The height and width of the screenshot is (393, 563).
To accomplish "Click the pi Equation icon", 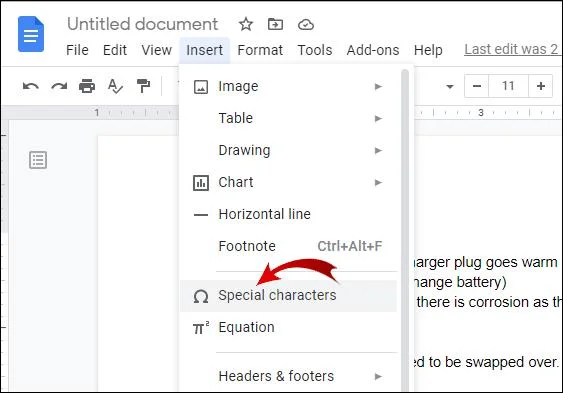I will click(201, 328).
